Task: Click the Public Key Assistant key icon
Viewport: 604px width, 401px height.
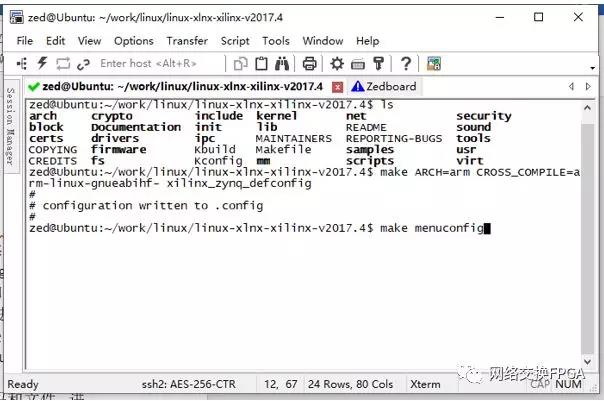Action: [x=379, y=64]
